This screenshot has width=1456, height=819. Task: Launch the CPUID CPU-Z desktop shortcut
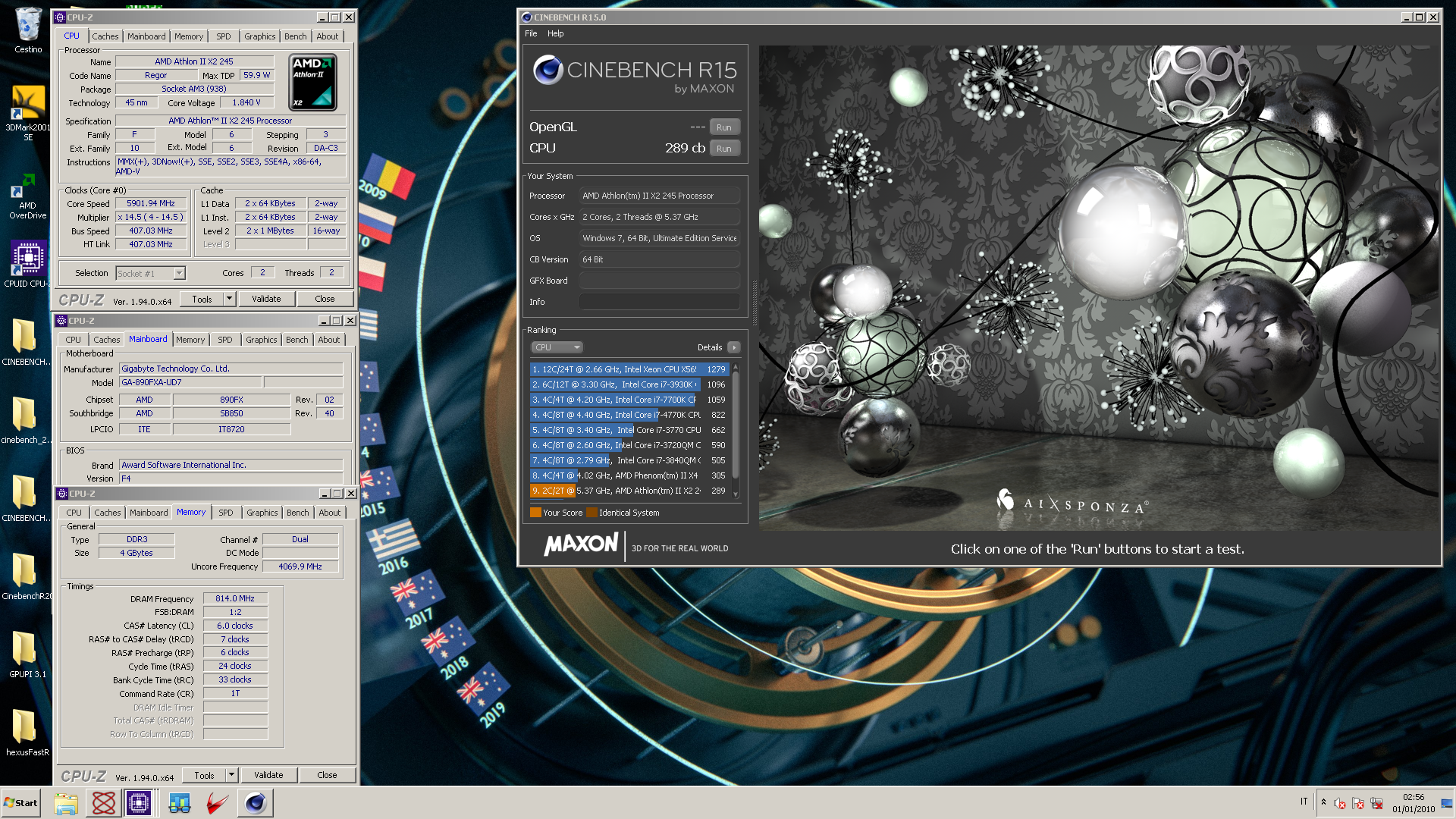pos(28,264)
